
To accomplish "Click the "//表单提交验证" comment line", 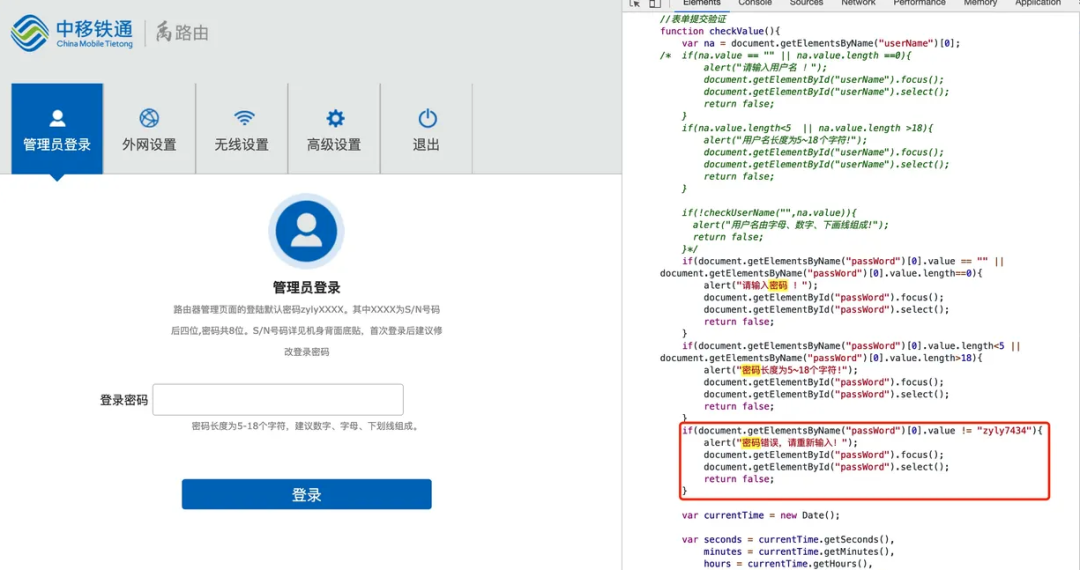I will [x=692, y=19].
